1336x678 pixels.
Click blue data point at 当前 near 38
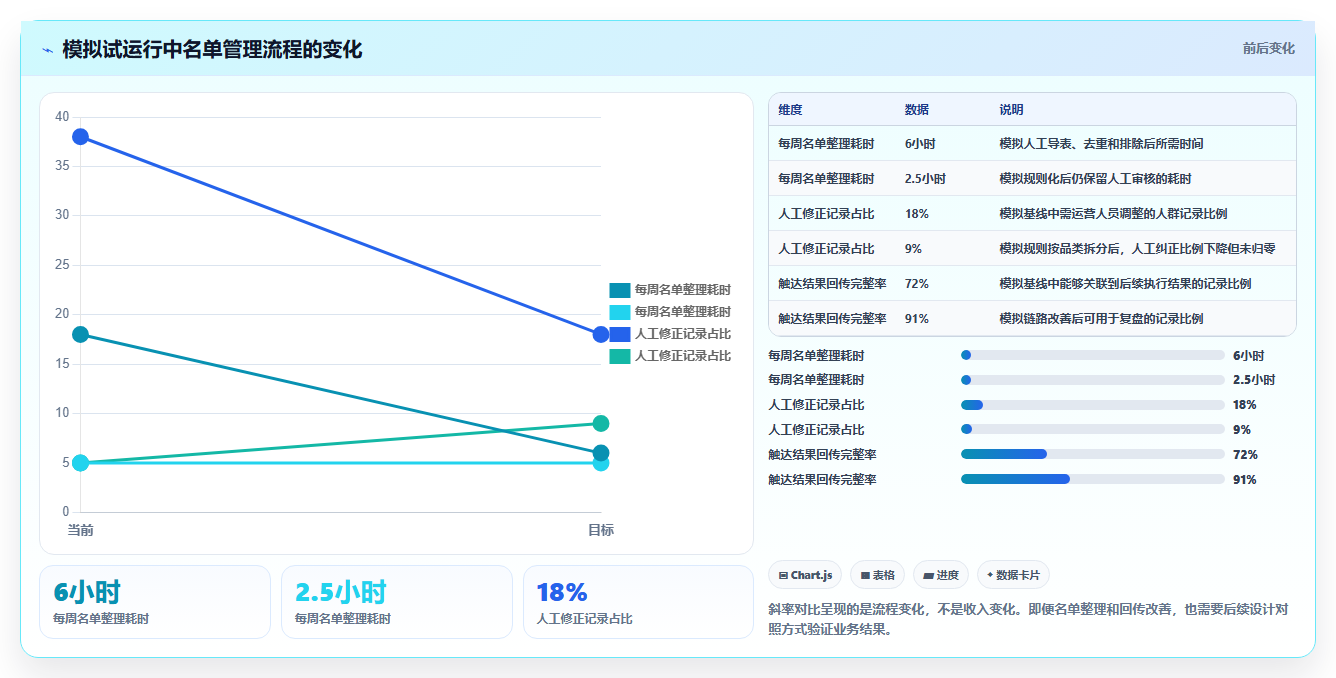coord(80,136)
